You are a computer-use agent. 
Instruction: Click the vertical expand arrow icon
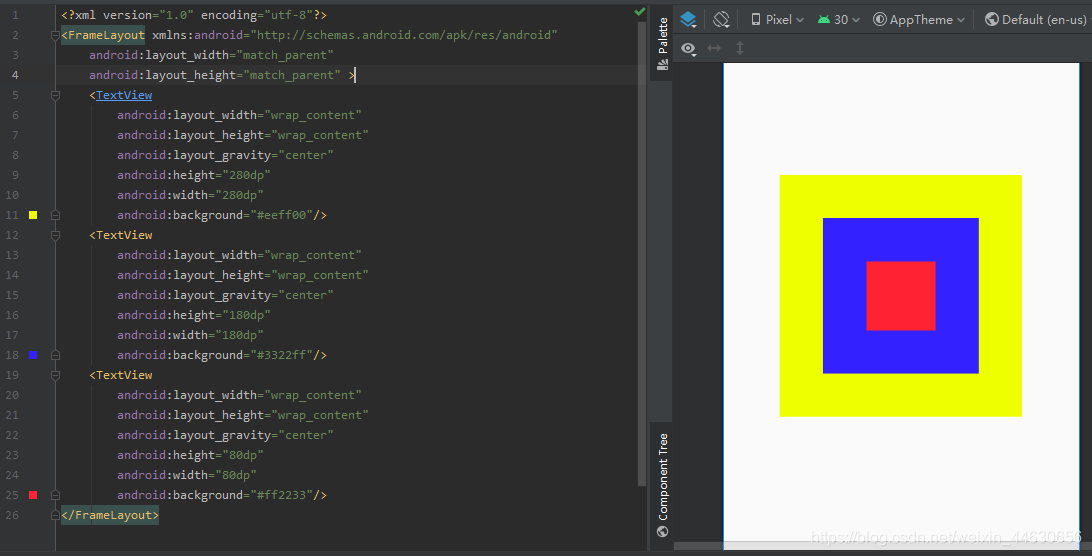point(740,48)
